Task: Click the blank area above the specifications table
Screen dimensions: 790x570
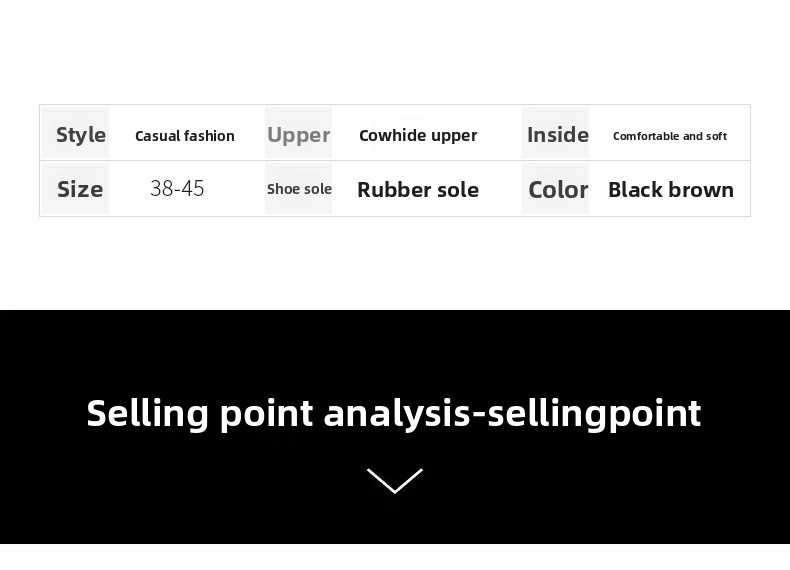Action: (395, 50)
